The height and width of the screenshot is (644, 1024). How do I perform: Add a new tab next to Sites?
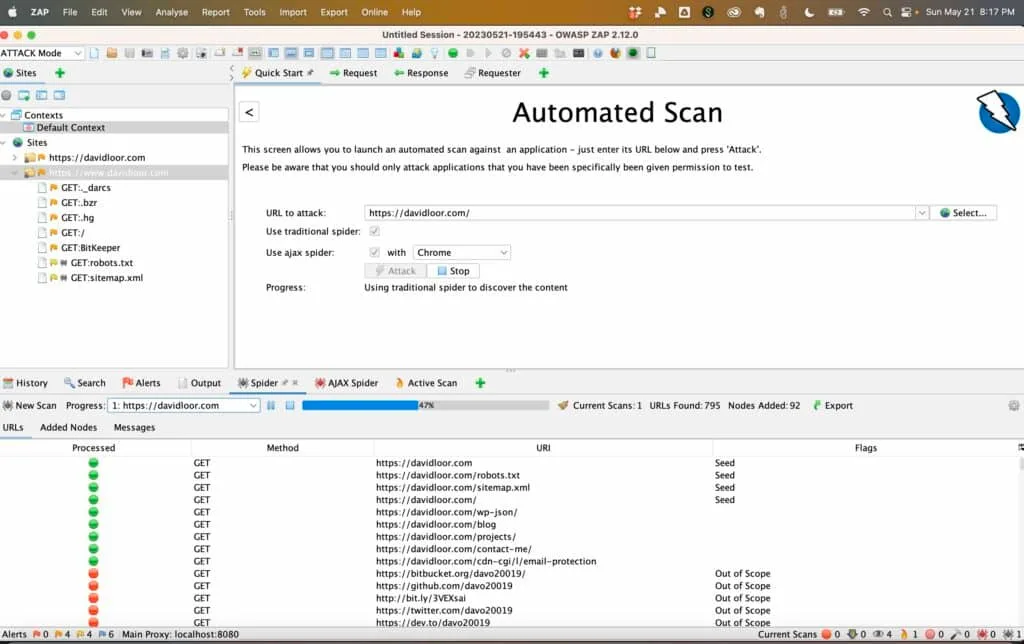(x=60, y=73)
